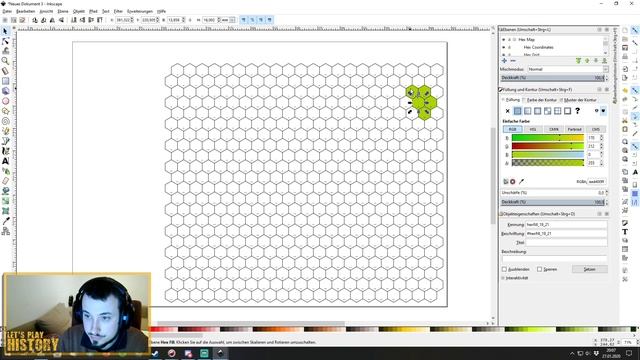Viewport: 640px width, 360px height.
Task: Switch to Muster der Kontur tab
Action: coord(578,100)
